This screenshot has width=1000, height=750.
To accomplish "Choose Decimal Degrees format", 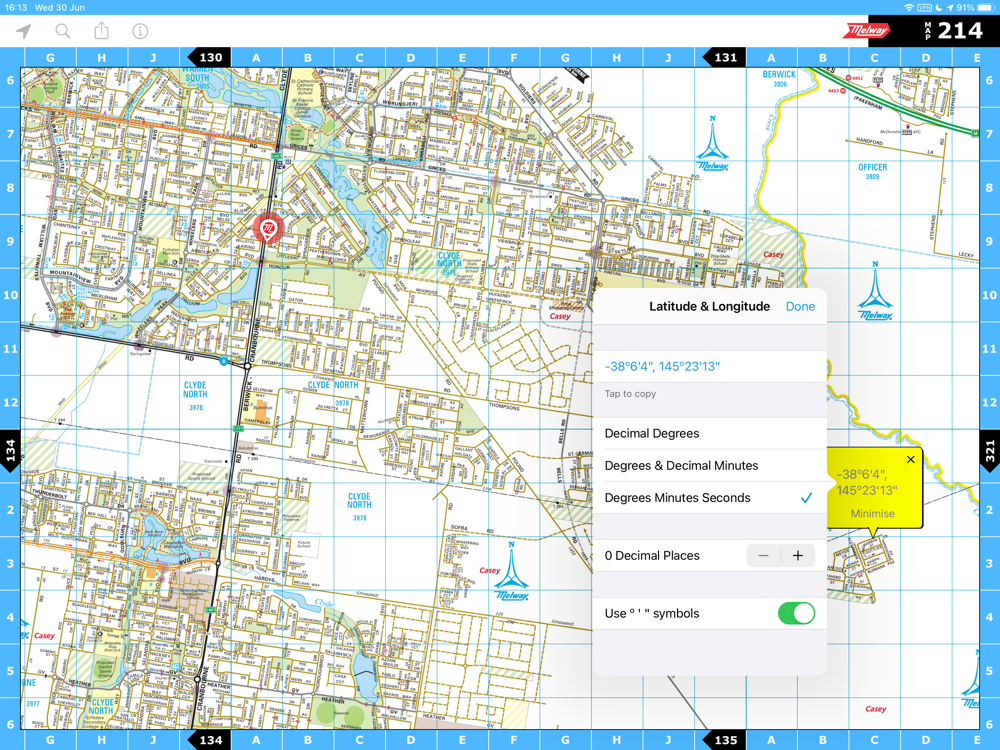I will point(709,434).
